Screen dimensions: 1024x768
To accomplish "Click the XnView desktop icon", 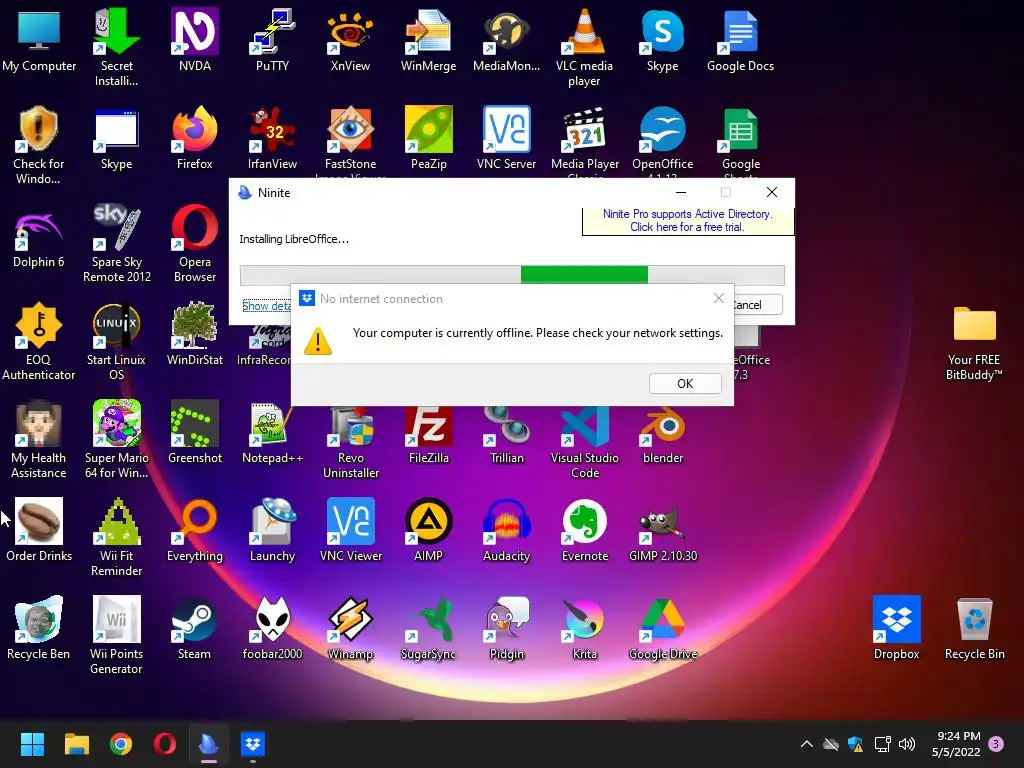I will pyautogui.click(x=350, y=40).
